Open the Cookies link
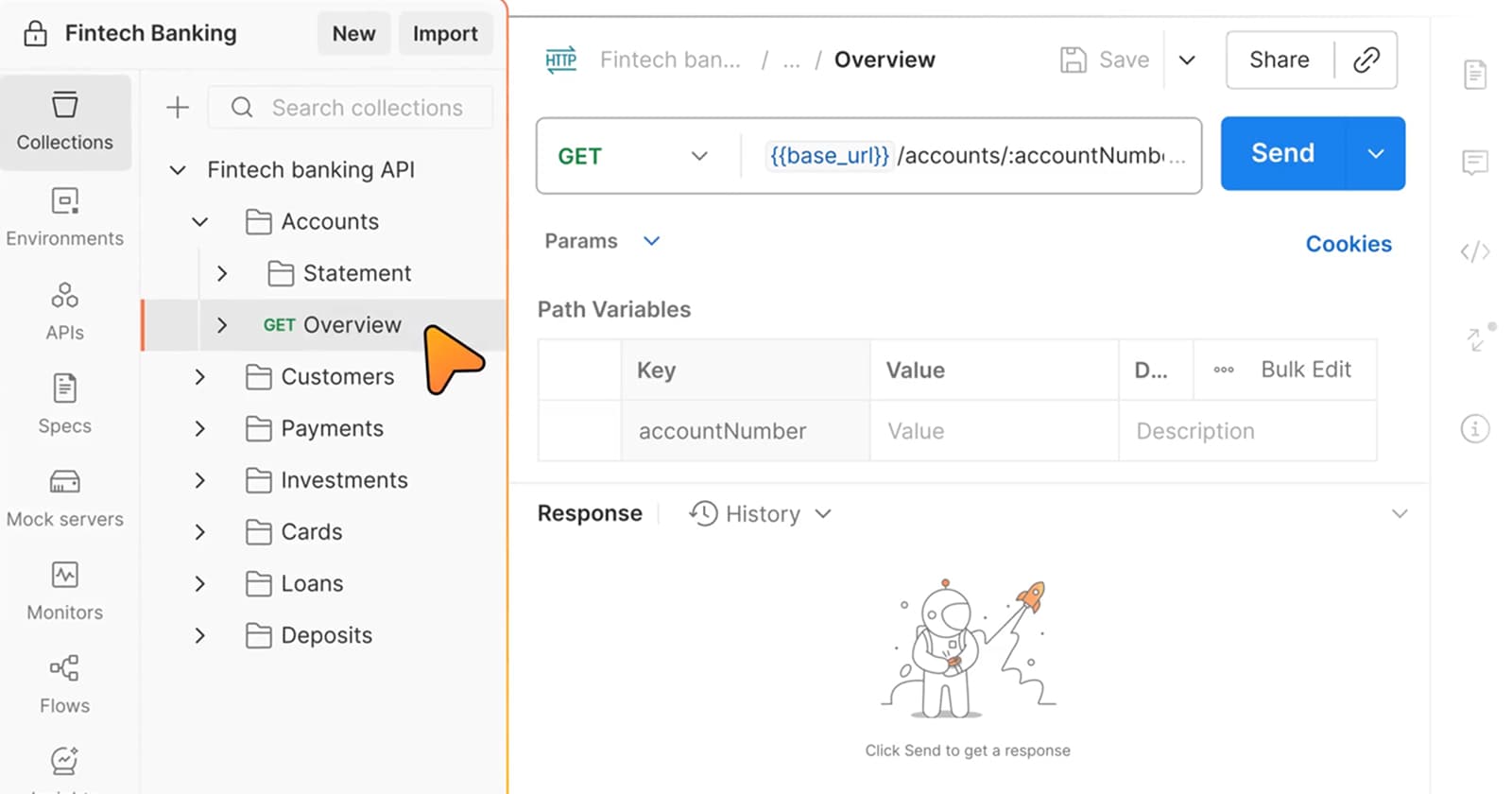Screen dimensions: 1512x794 pyautogui.click(x=1349, y=244)
